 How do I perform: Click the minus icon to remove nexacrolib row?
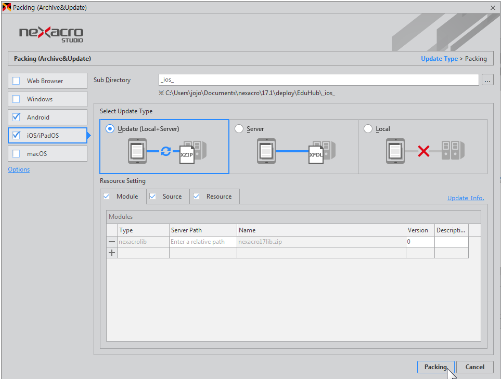(x=112, y=242)
